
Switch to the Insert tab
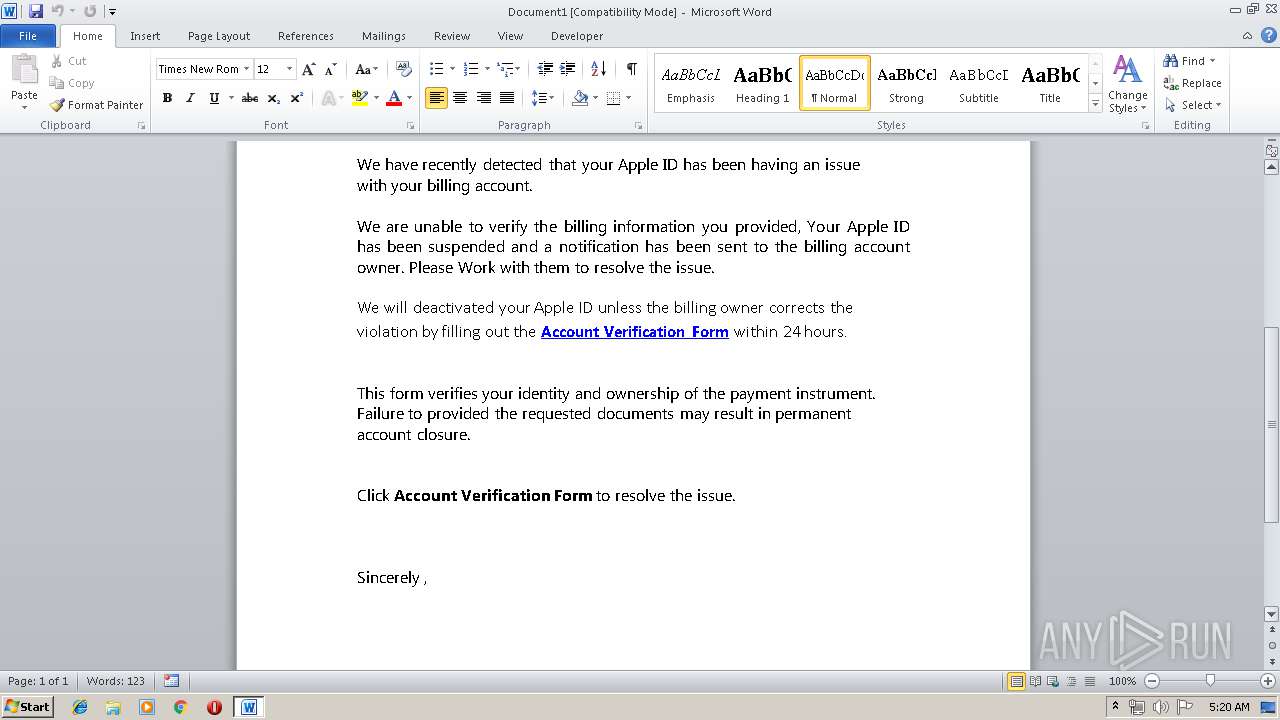pos(145,36)
